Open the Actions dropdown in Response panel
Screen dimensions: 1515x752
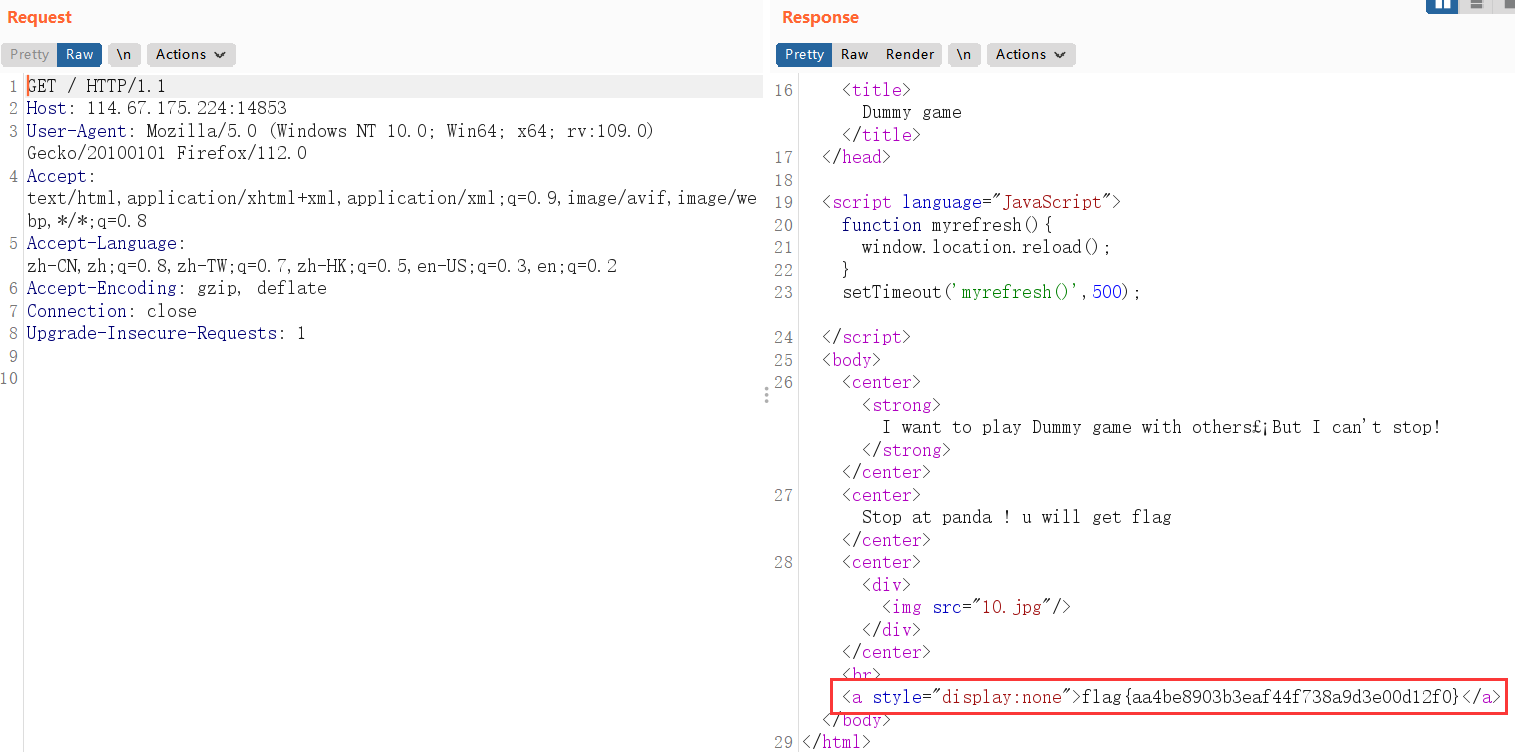pos(1031,55)
